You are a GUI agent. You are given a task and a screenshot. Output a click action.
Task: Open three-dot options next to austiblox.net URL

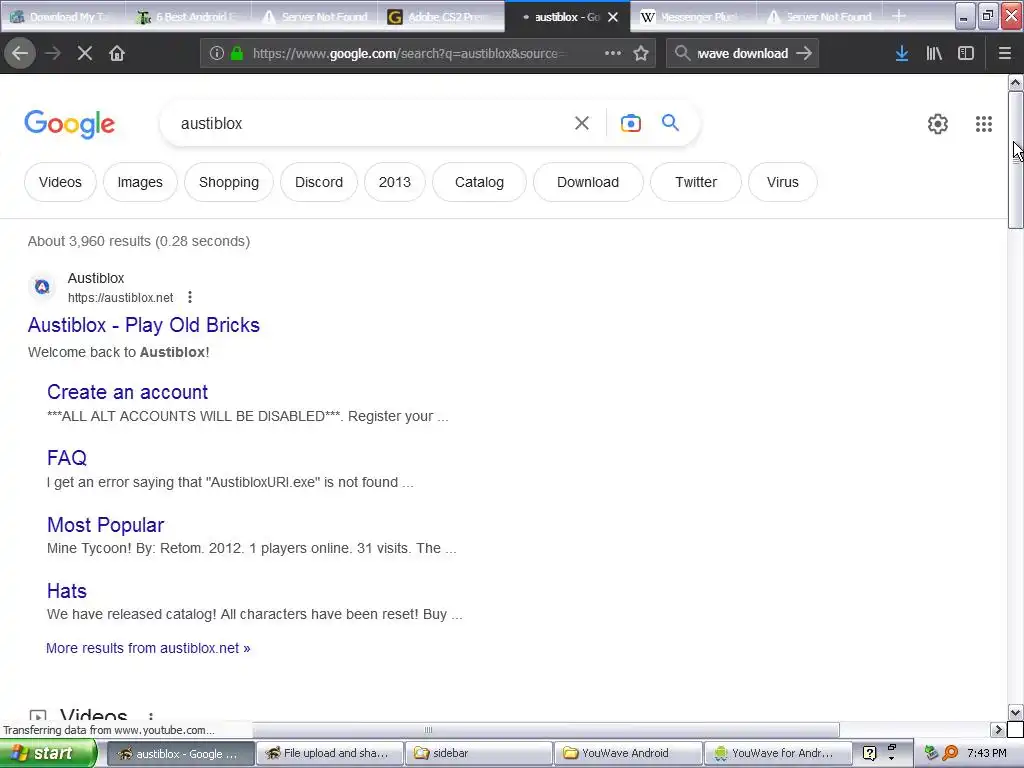190,297
